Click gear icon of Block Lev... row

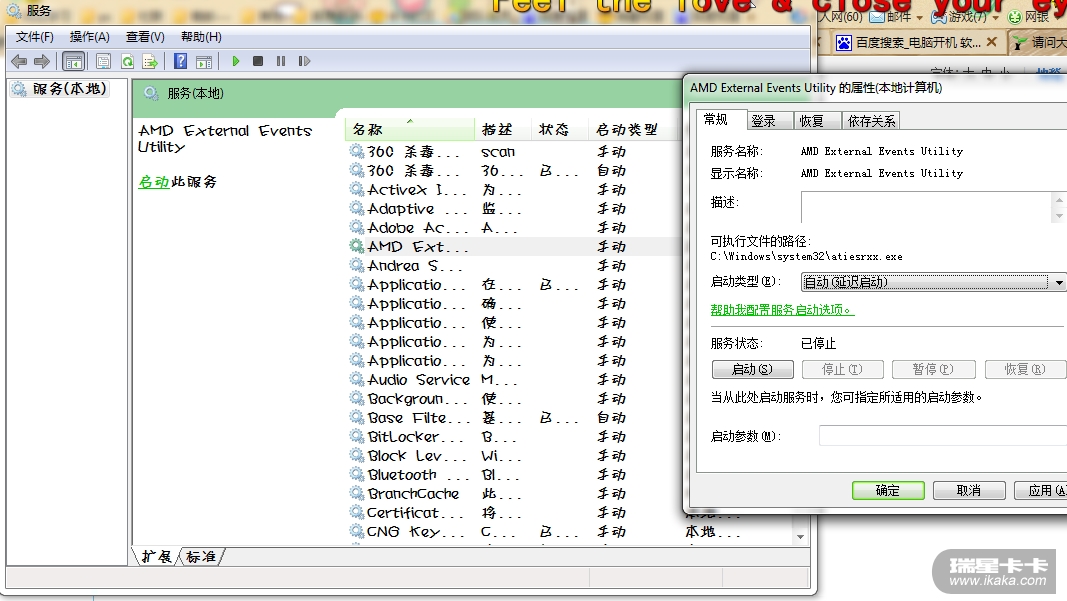357,455
